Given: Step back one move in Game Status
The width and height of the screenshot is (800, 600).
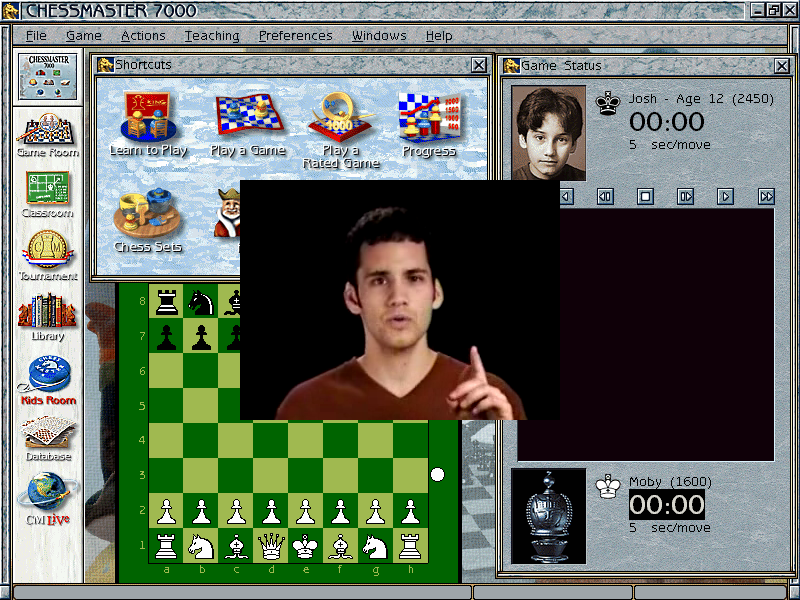Looking at the screenshot, I should tap(605, 196).
